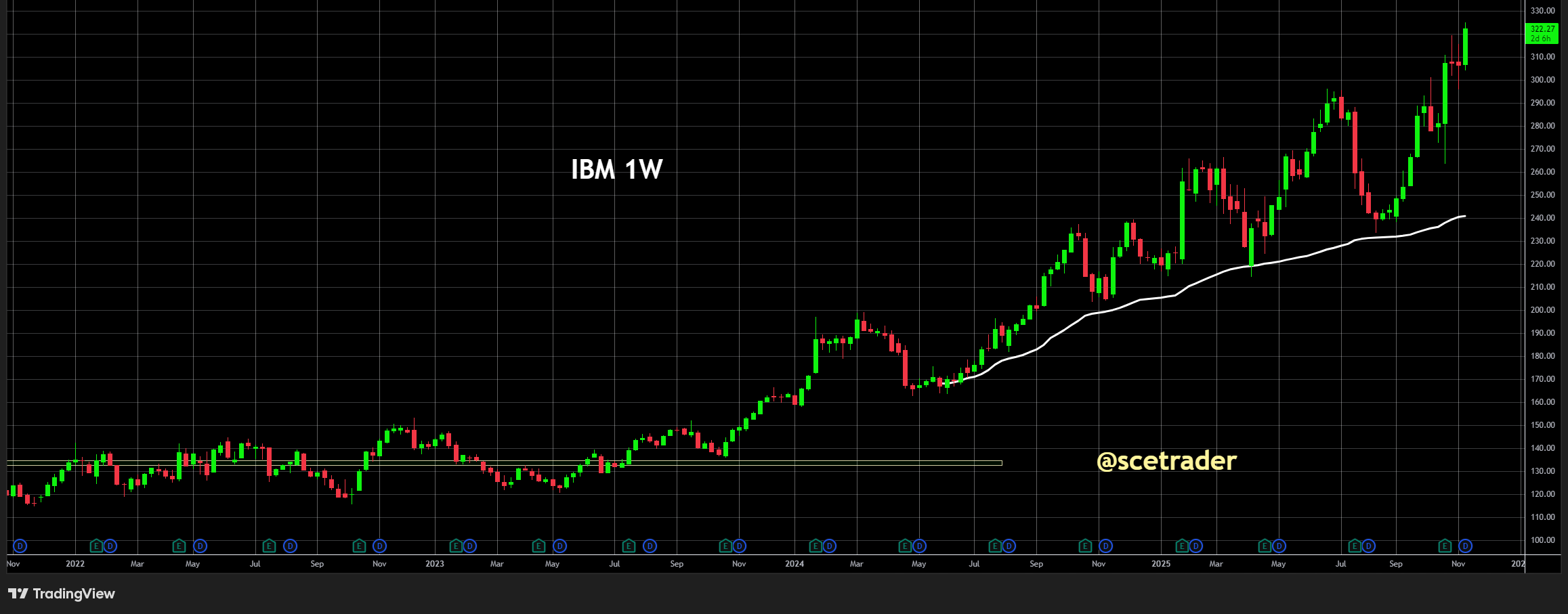
Task: Select earnings marker between Jul and Sep 2023
Action: [x=629, y=546]
